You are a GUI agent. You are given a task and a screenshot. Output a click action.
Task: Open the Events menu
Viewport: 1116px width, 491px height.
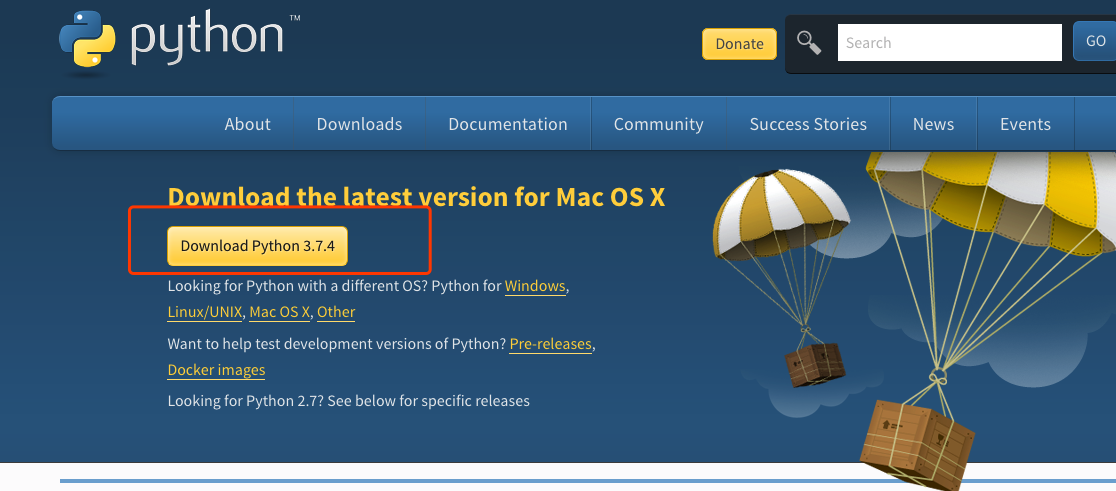(x=1025, y=124)
